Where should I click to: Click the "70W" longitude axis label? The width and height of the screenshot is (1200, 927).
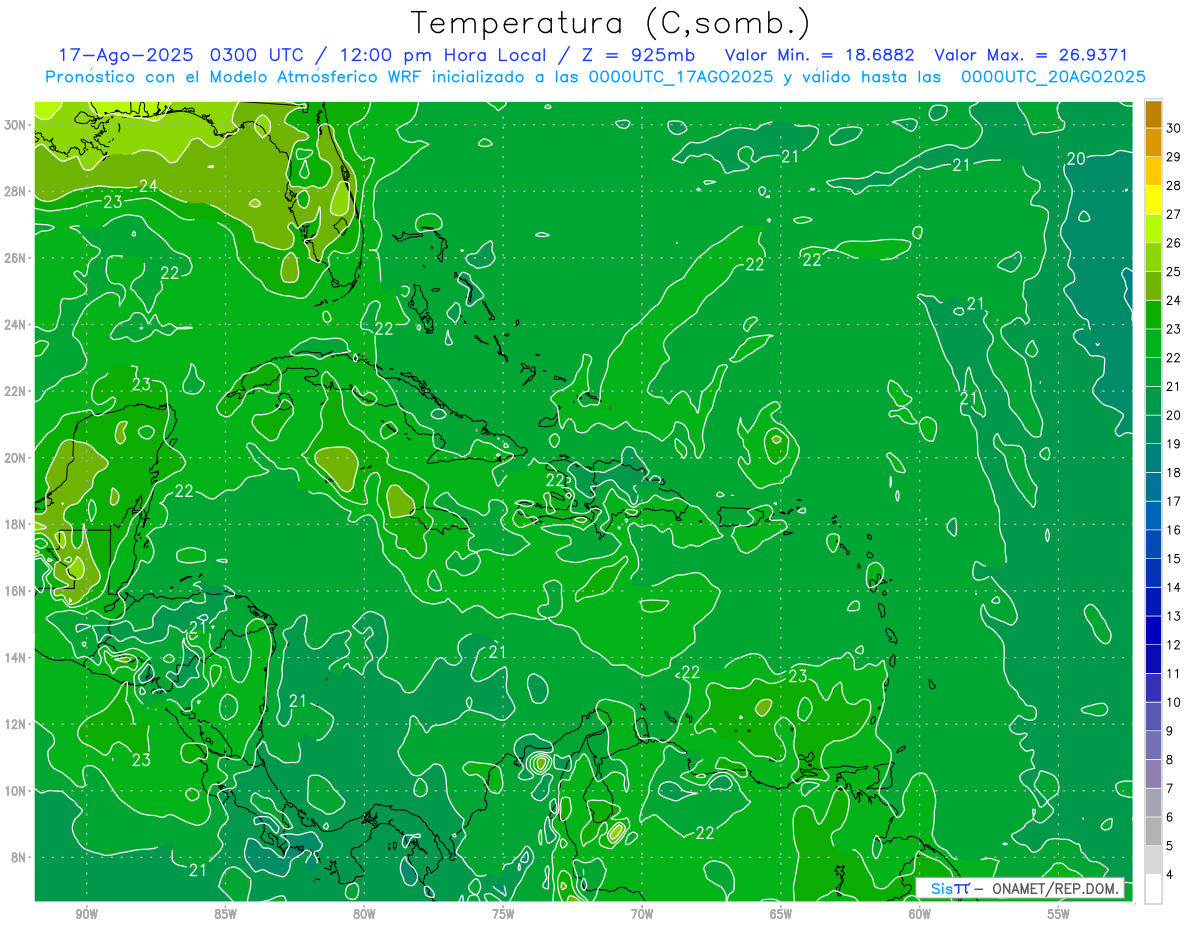[642, 914]
